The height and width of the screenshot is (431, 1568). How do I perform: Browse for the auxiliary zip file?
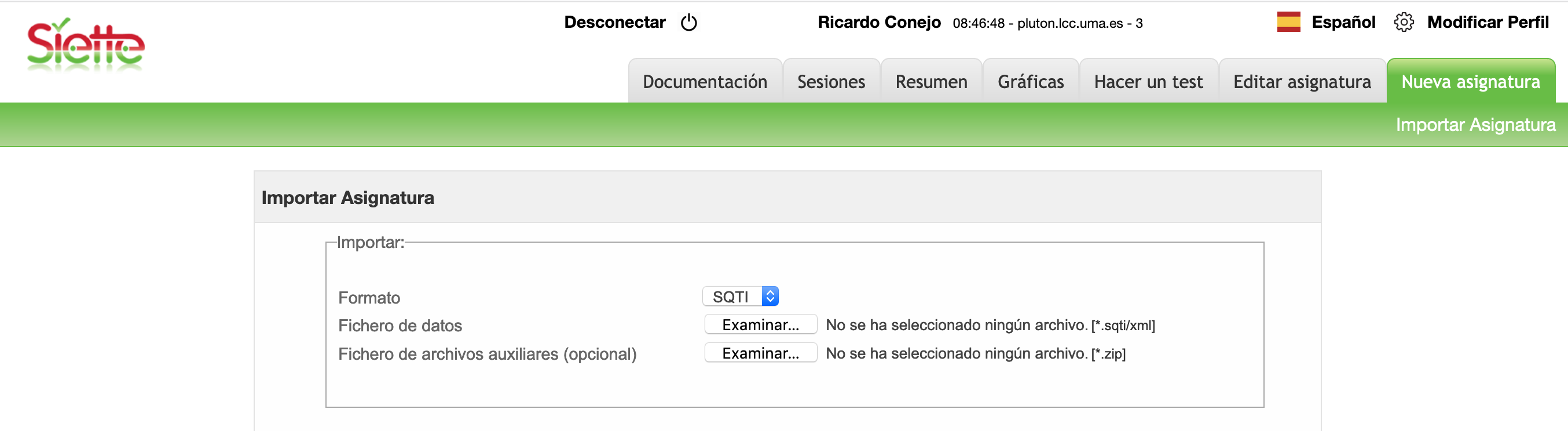coord(760,353)
